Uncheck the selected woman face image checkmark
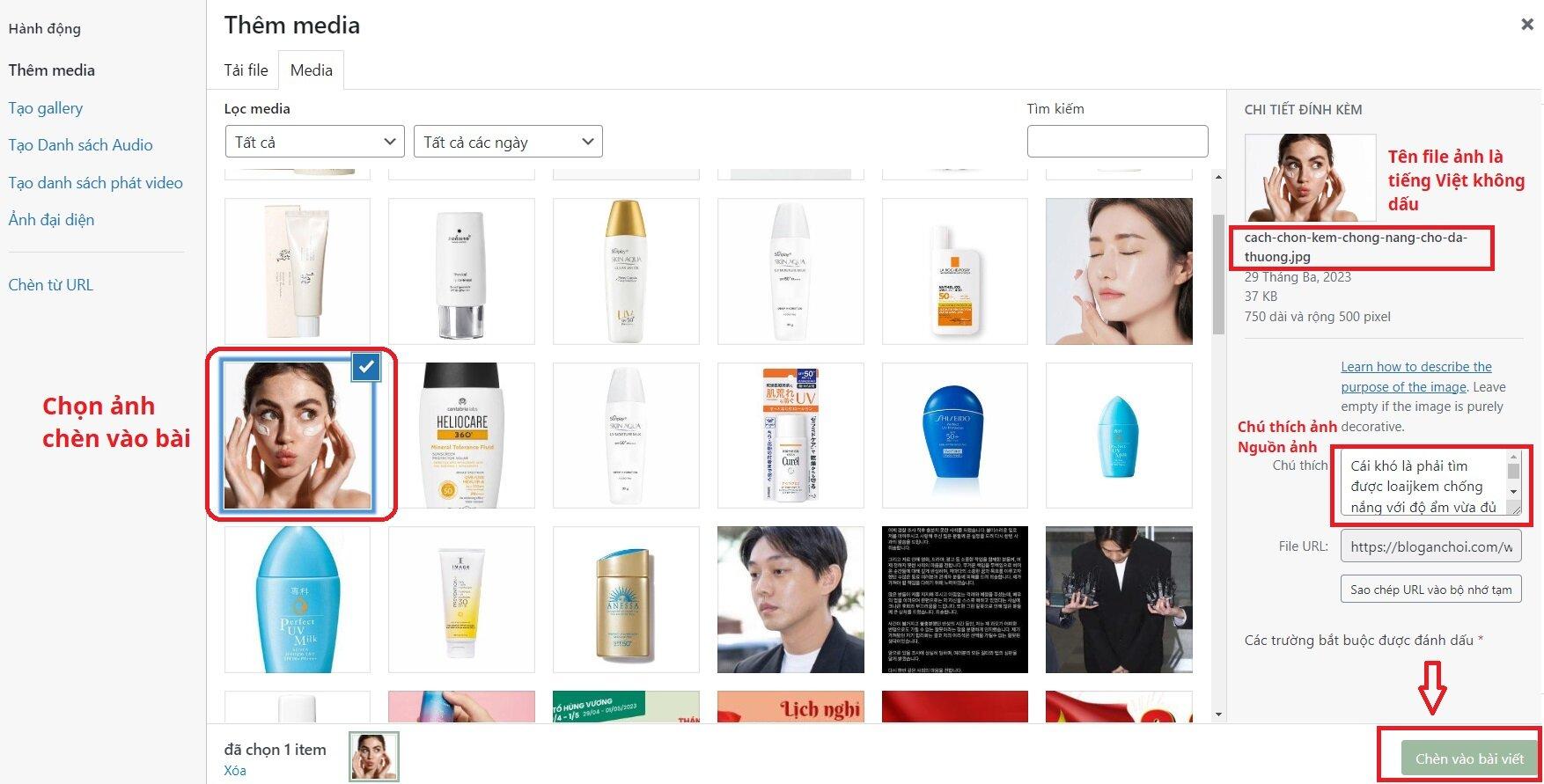 coord(365,366)
